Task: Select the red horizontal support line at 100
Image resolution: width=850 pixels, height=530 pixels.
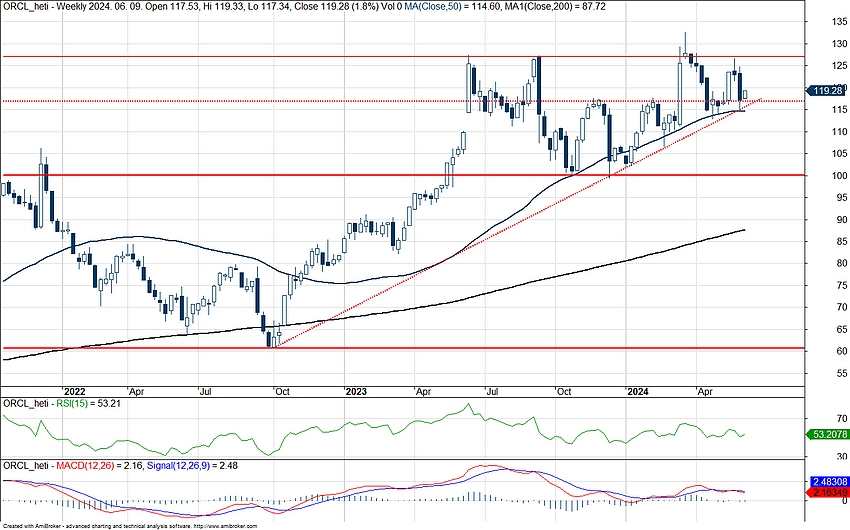Action: point(300,175)
